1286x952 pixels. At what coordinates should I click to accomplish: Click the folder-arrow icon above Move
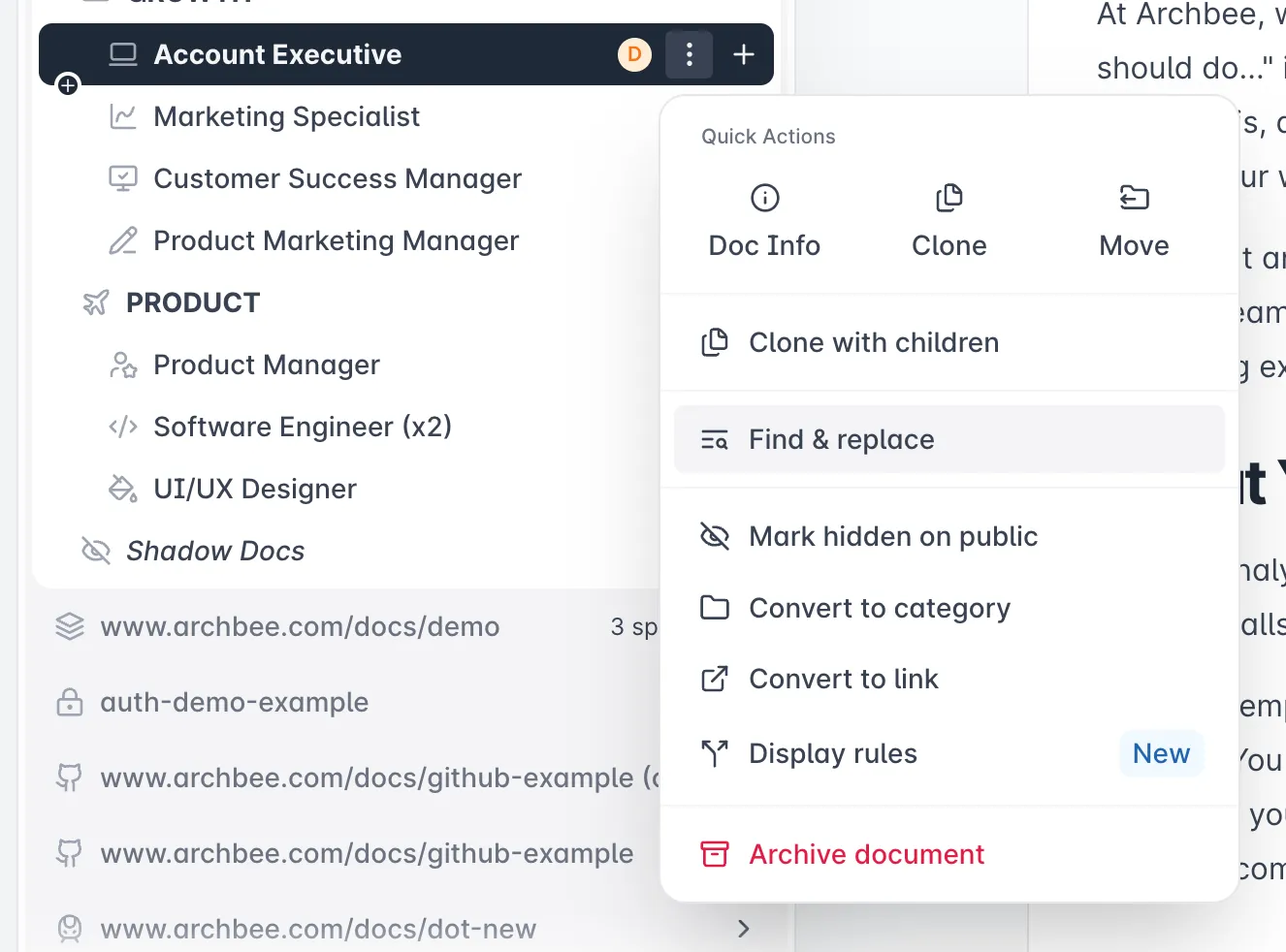pyautogui.click(x=1134, y=198)
